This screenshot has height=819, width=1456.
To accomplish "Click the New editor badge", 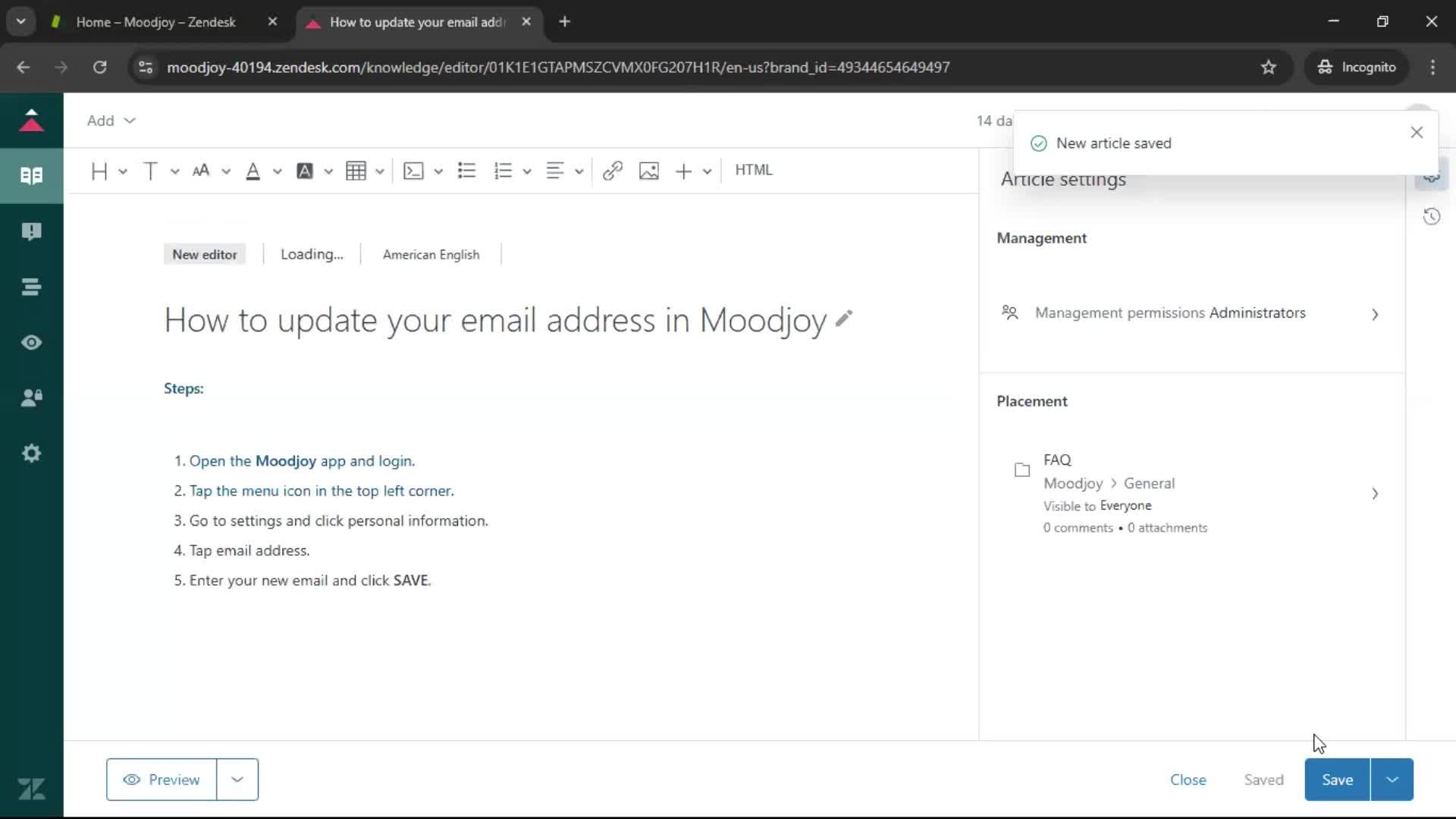I will [x=205, y=255].
